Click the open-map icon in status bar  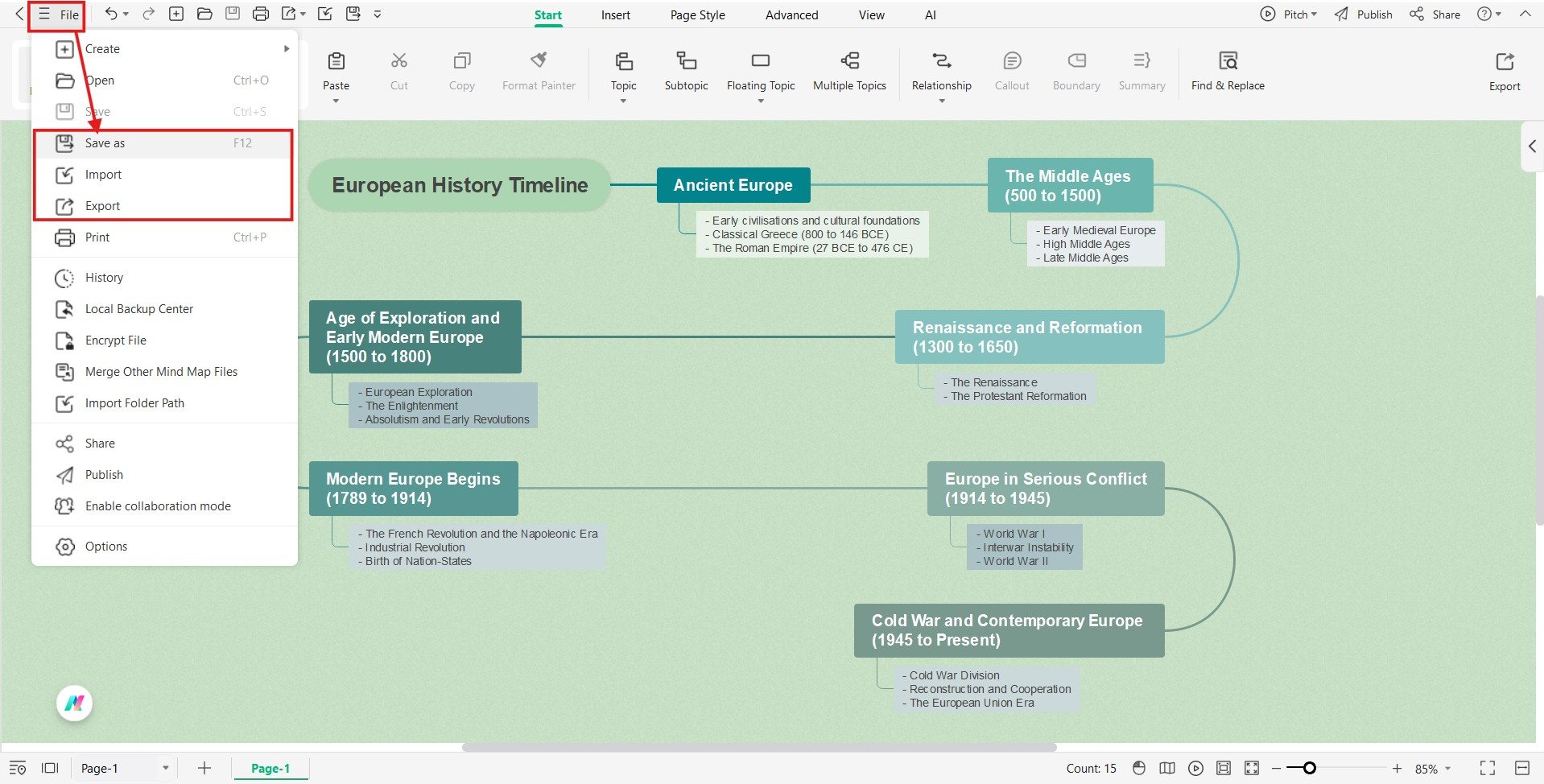click(x=1167, y=768)
